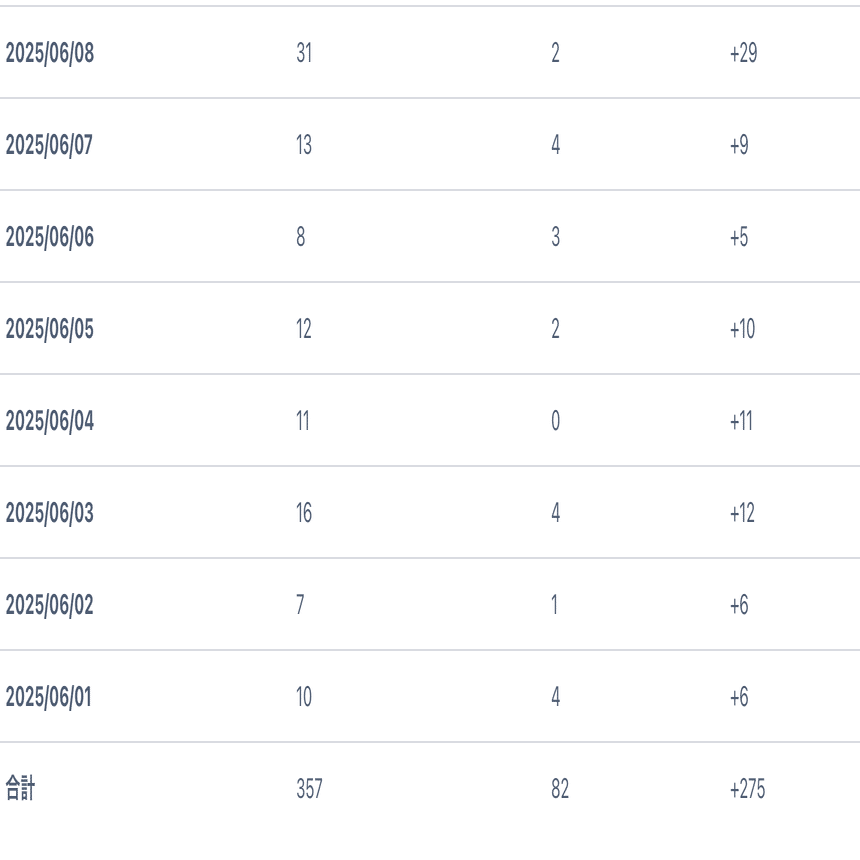The height and width of the screenshot is (860, 860).
Task: Select the +9 value for 2025/06/07
Action: pos(739,145)
